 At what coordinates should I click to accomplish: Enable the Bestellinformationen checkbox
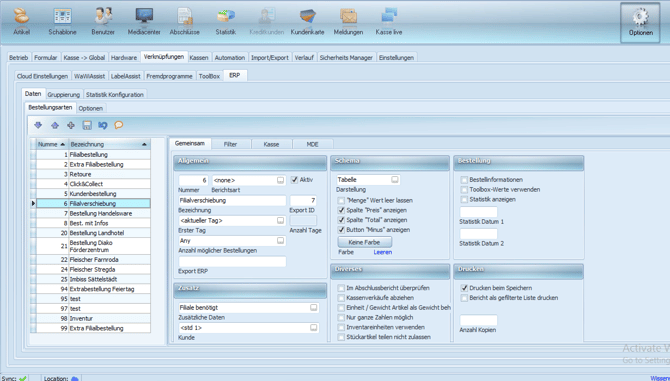click(464, 180)
